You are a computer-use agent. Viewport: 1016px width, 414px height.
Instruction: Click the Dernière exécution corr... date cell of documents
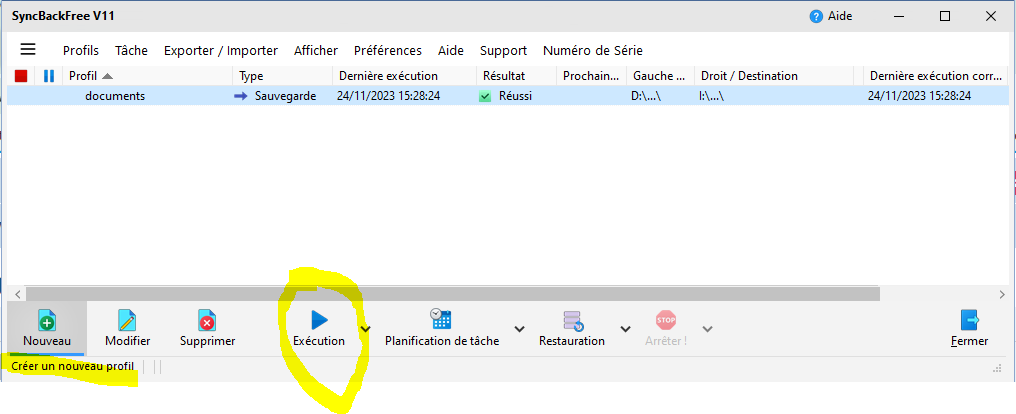[x=919, y=96]
